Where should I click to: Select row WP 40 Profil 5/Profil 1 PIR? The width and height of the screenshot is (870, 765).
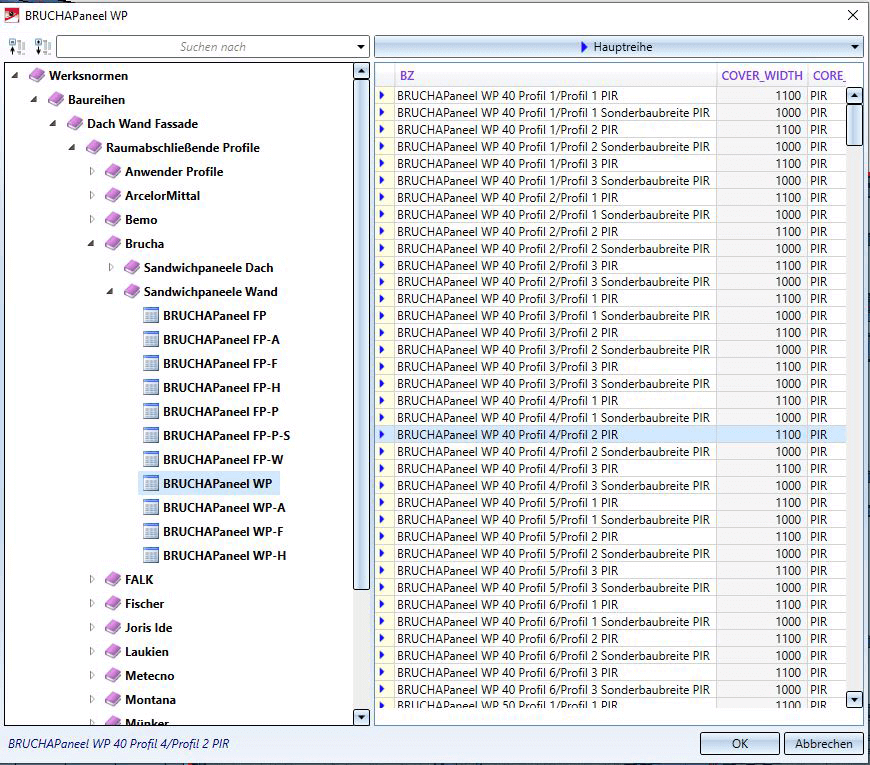(x=610, y=503)
